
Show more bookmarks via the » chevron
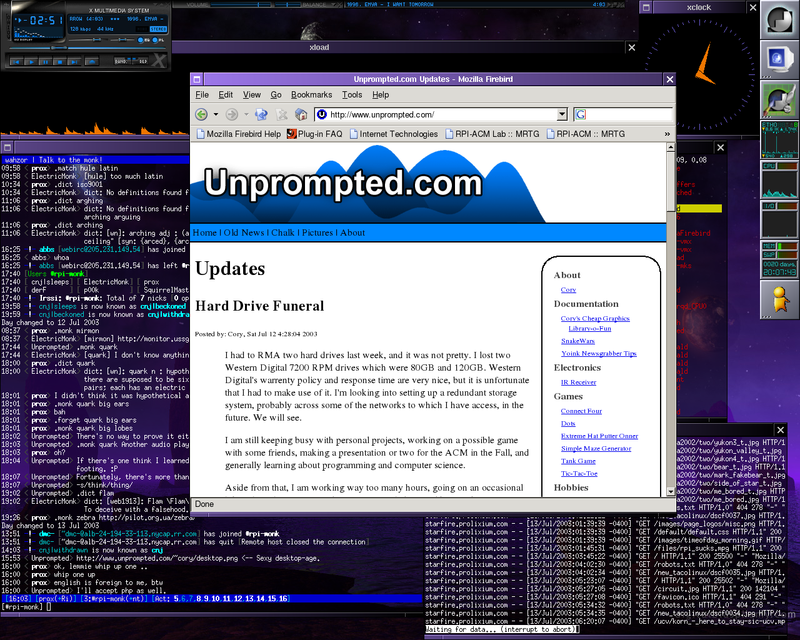pos(667,134)
